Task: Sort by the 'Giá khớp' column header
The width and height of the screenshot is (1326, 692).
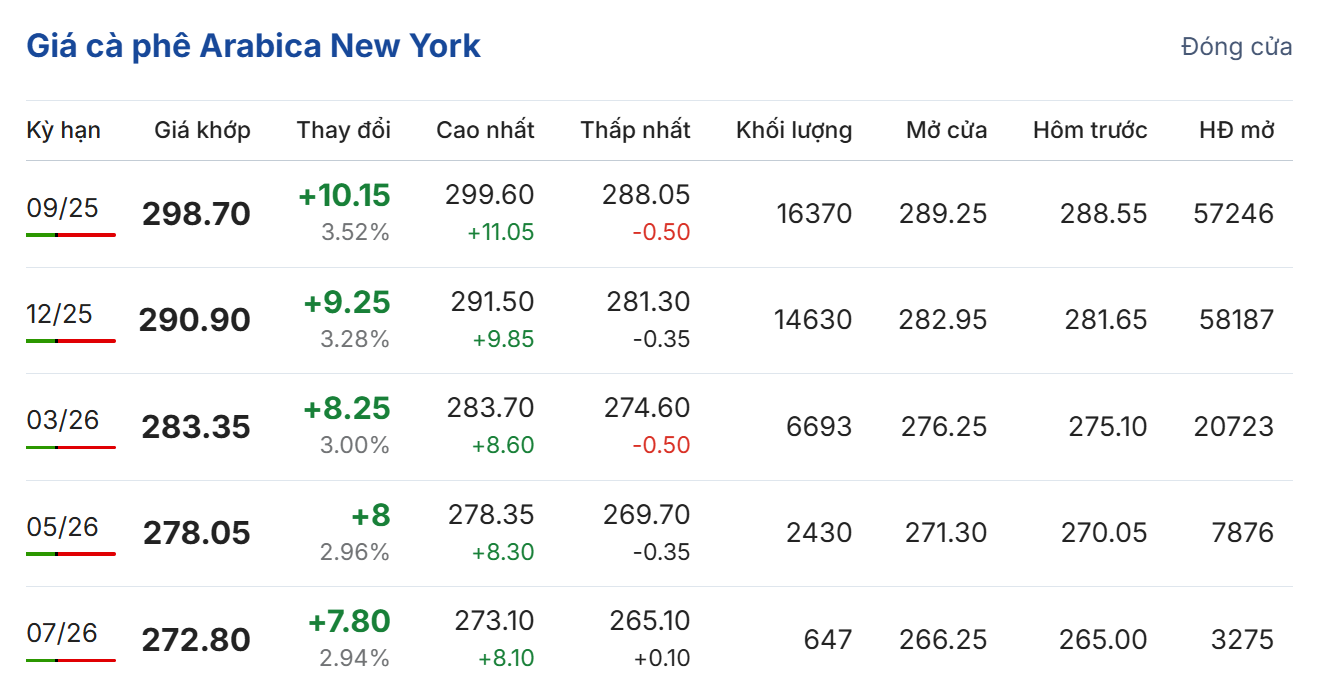Action: tap(202, 130)
